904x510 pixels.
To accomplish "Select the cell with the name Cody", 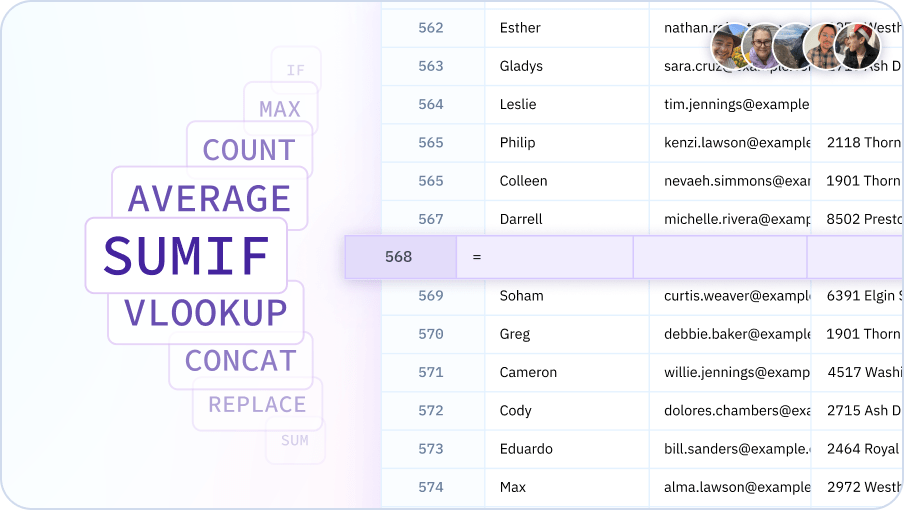I will 567,410.
